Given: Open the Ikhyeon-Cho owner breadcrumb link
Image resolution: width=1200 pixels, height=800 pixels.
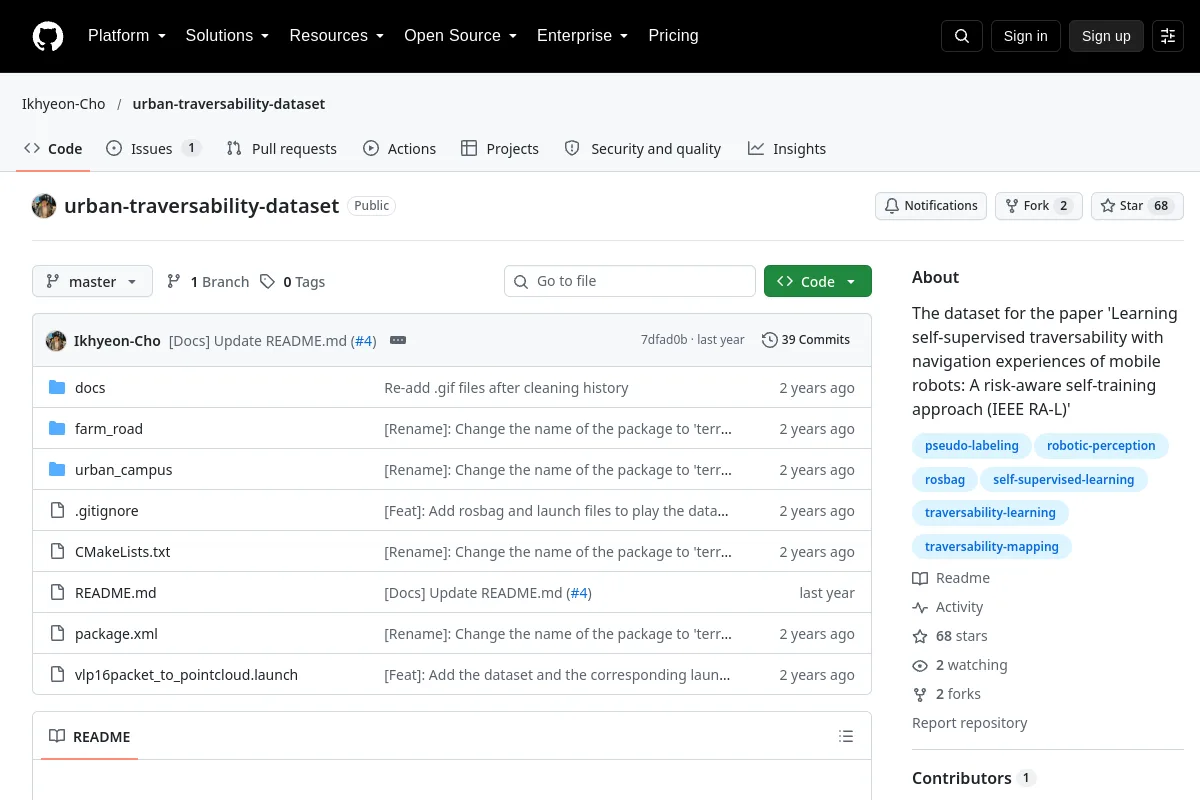Looking at the screenshot, I should coord(64,104).
